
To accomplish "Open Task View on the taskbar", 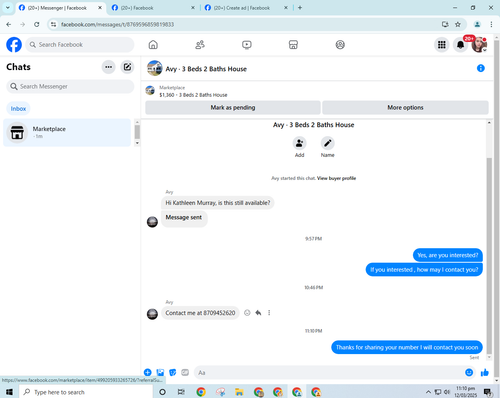I will tap(181, 392).
